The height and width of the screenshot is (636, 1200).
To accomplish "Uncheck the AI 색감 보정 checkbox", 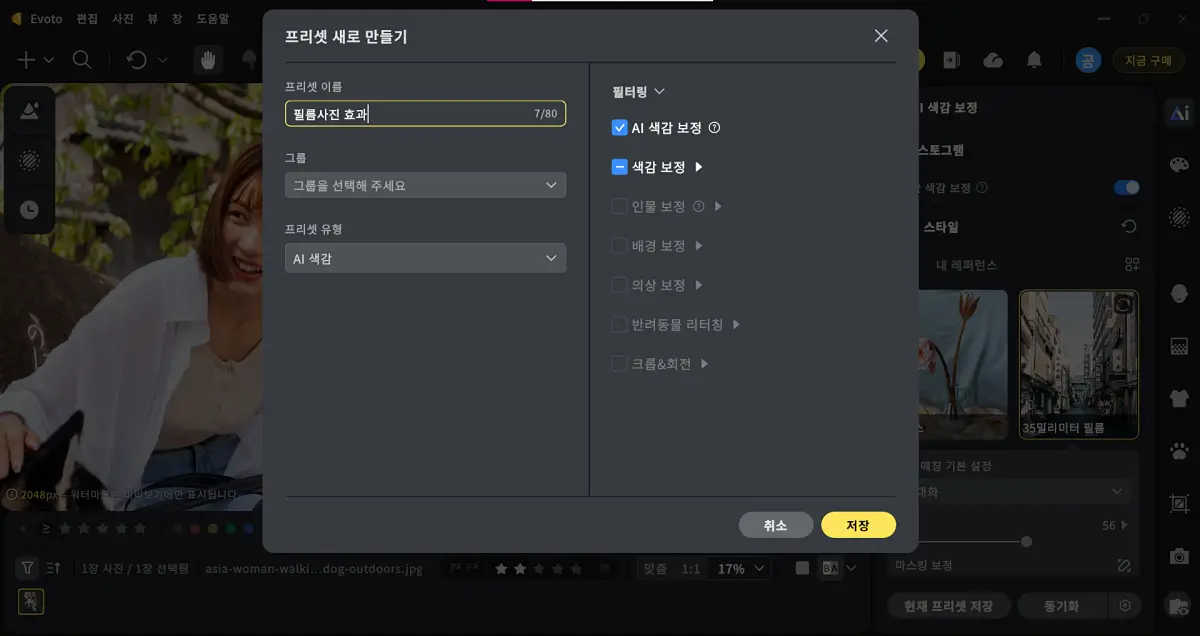I will coord(619,128).
